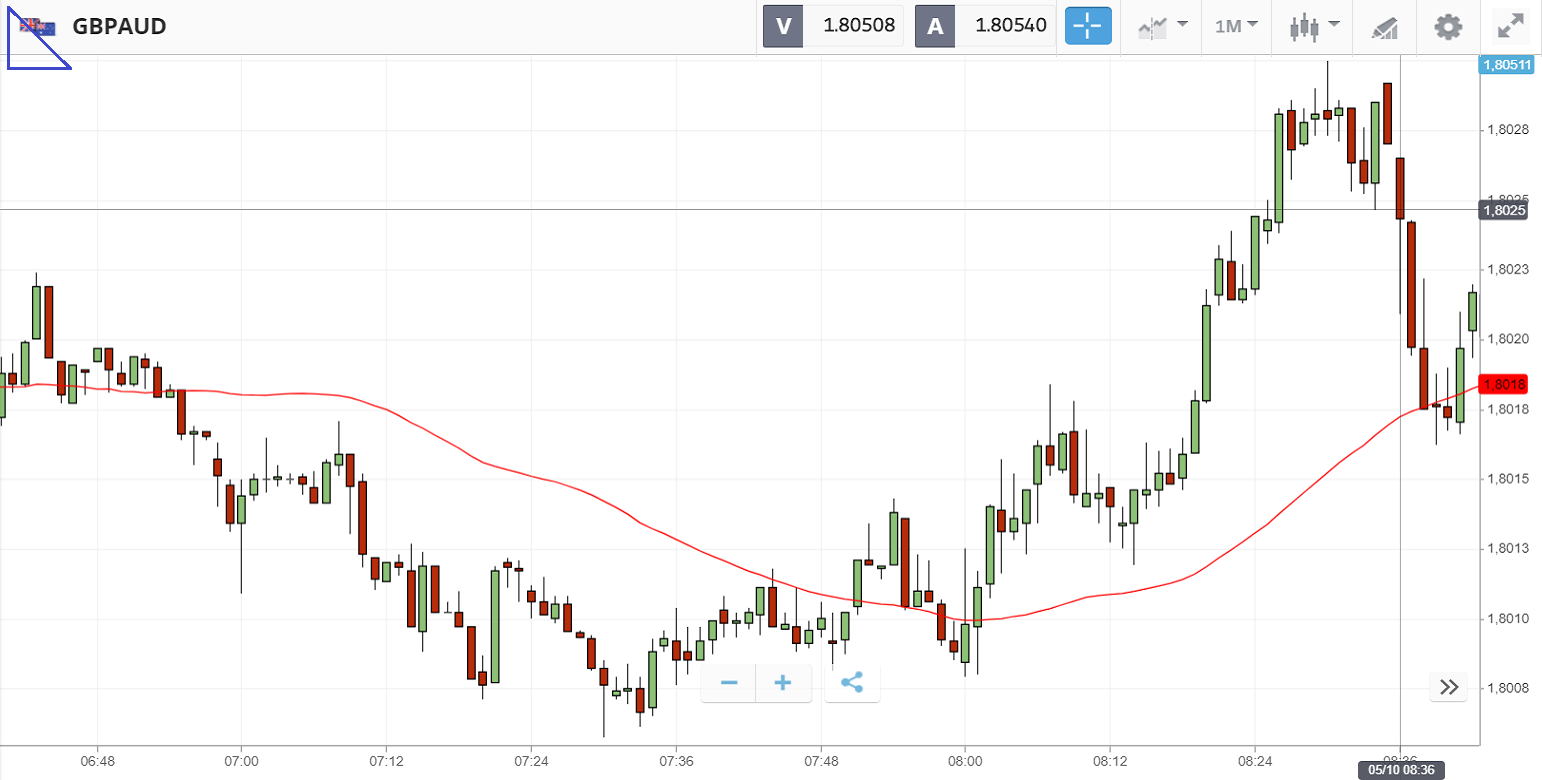The width and height of the screenshot is (1542, 780).
Task: Click the 1,8025 crosshair price label
Action: tap(1504, 210)
